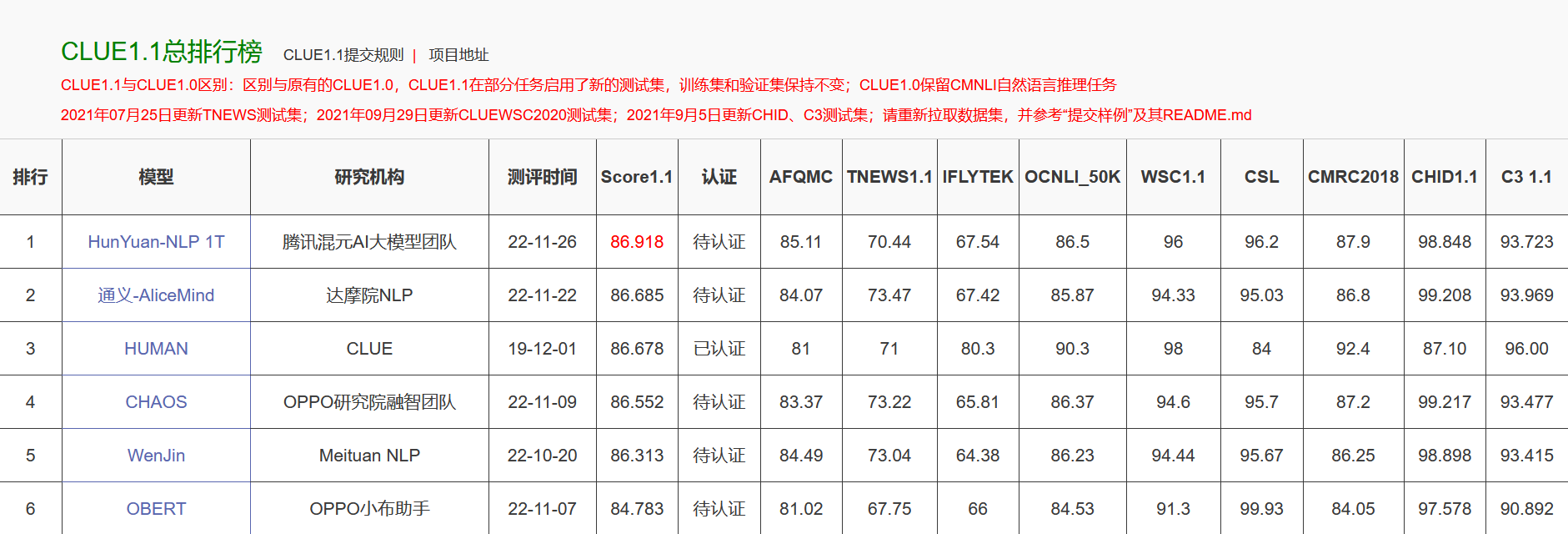Click the CHID1.1 value 99.217

point(1445,402)
